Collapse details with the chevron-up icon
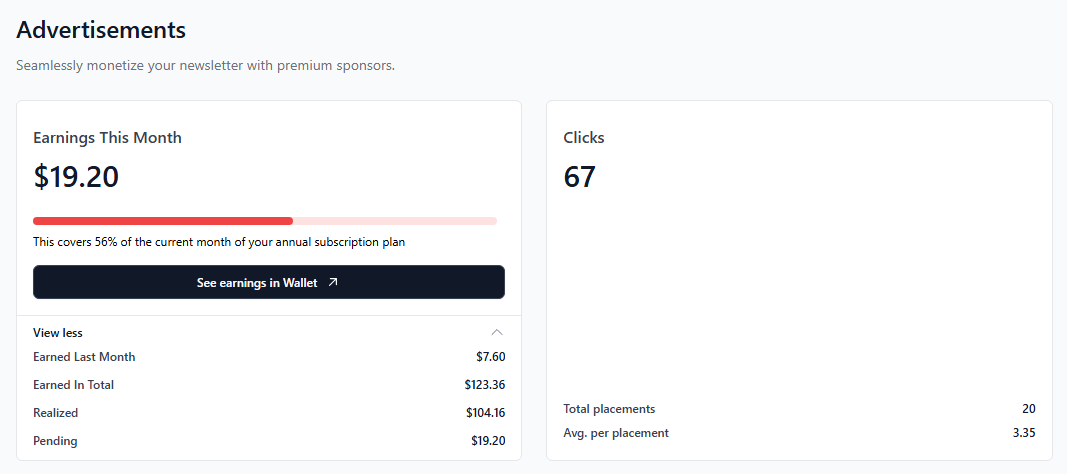The width and height of the screenshot is (1067, 474). point(497,333)
